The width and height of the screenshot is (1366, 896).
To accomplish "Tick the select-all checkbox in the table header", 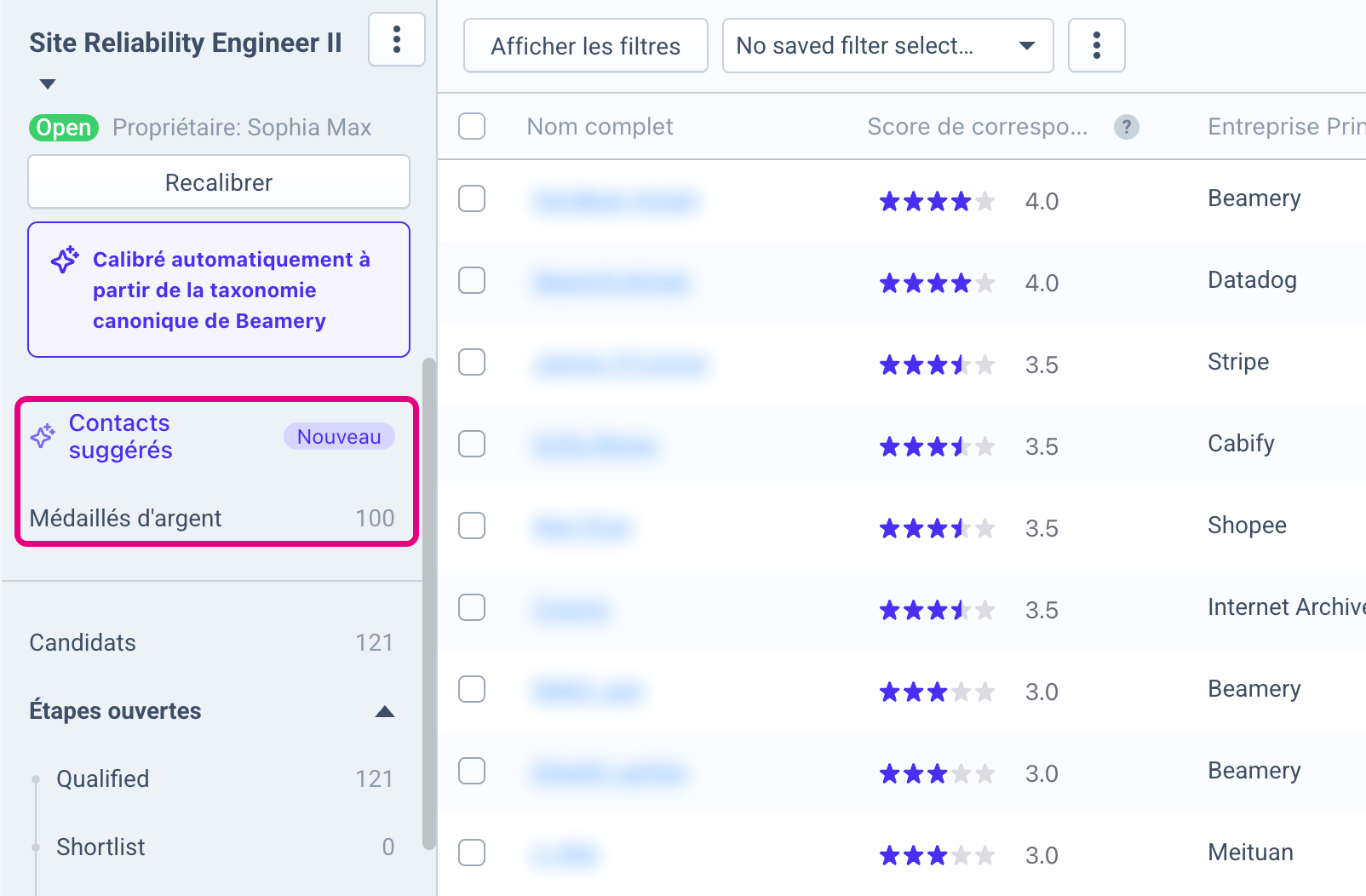I will click(x=472, y=126).
